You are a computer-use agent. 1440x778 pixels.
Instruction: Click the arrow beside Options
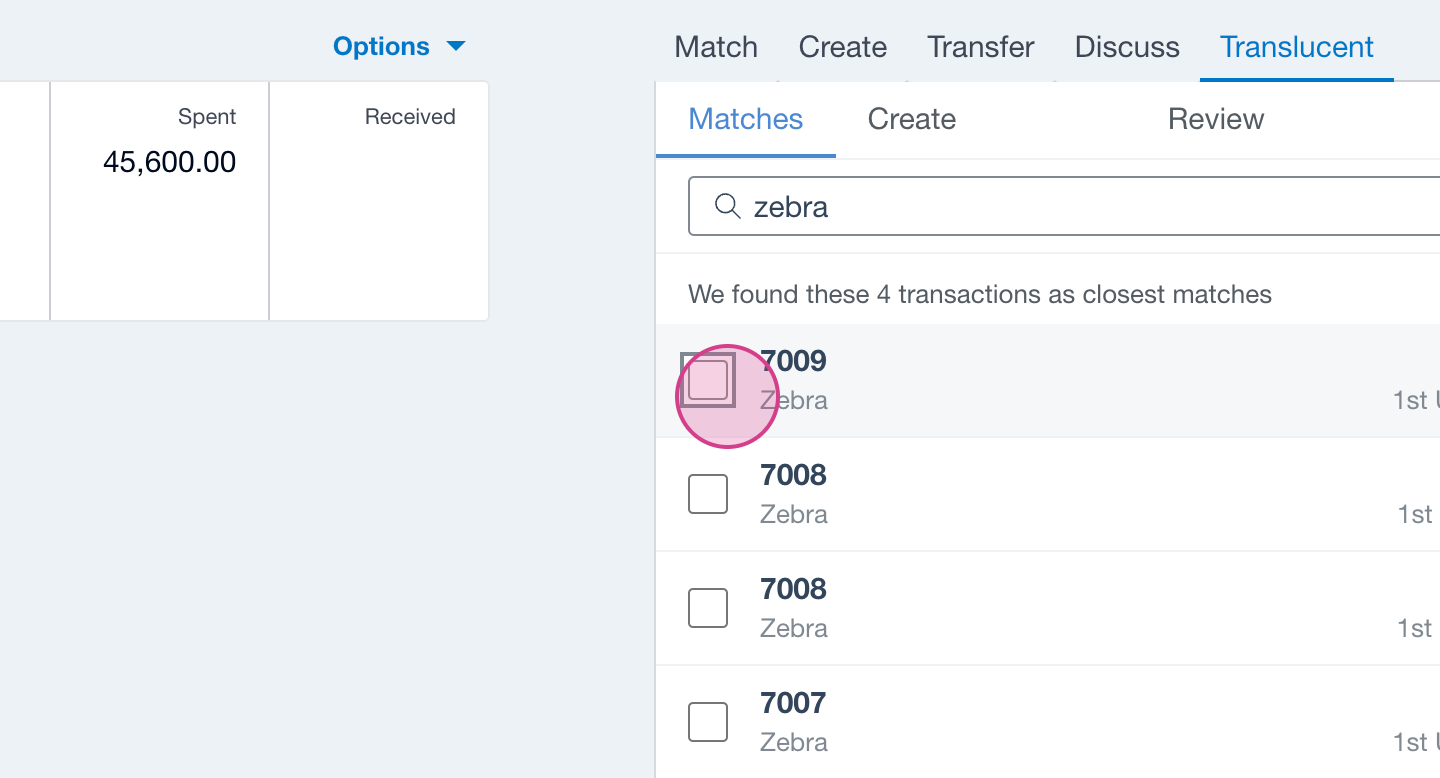456,47
